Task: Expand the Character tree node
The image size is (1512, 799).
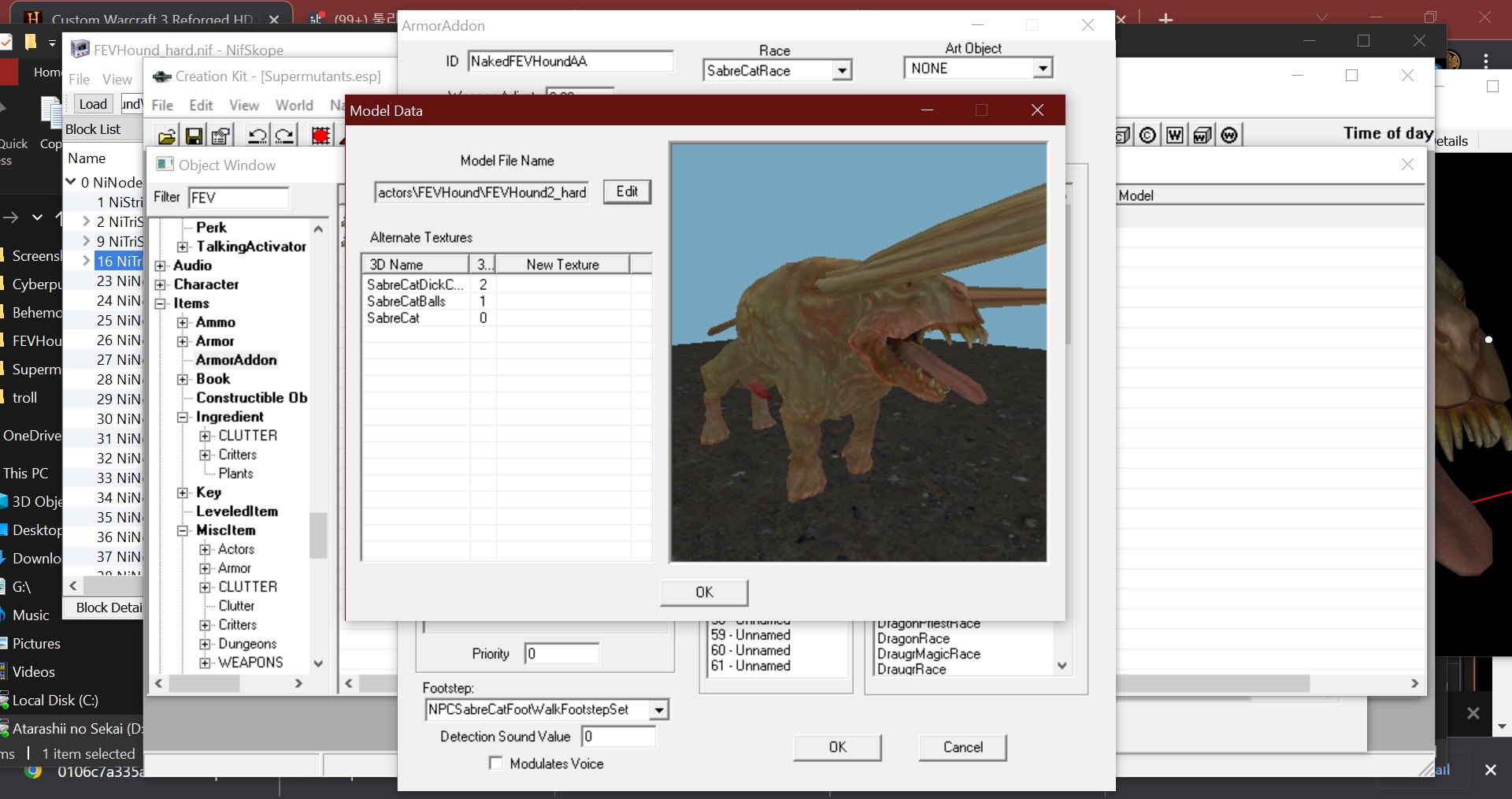Action: click(x=161, y=284)
